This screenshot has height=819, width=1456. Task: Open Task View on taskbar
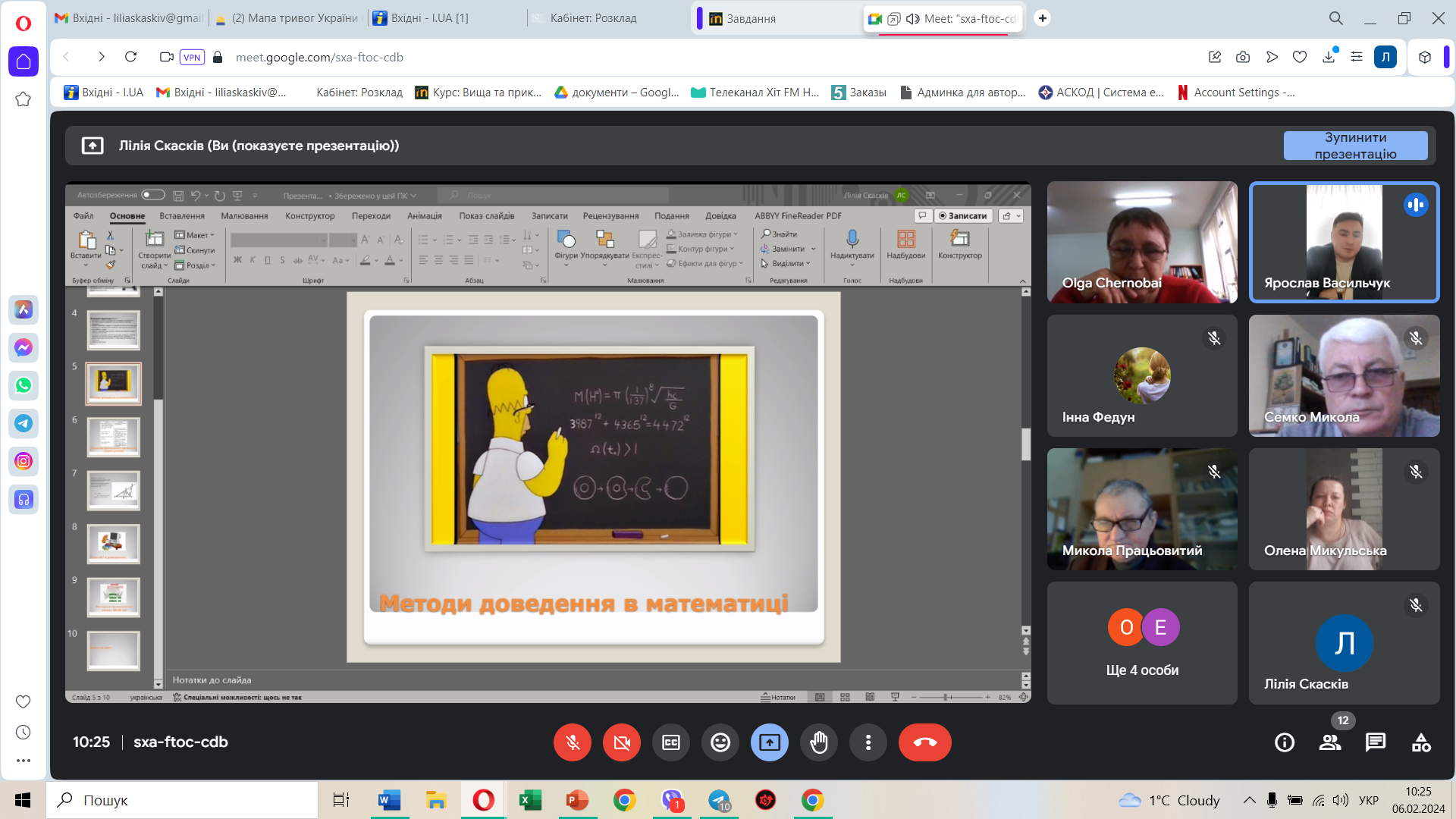(x=341, y=800)
